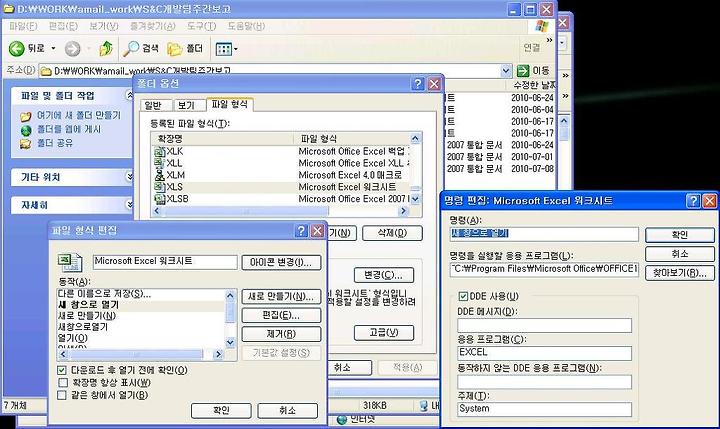Viewport: 720px width, 429px height.
Task: Open the 편집(E) menu
Action: (63, 26)
